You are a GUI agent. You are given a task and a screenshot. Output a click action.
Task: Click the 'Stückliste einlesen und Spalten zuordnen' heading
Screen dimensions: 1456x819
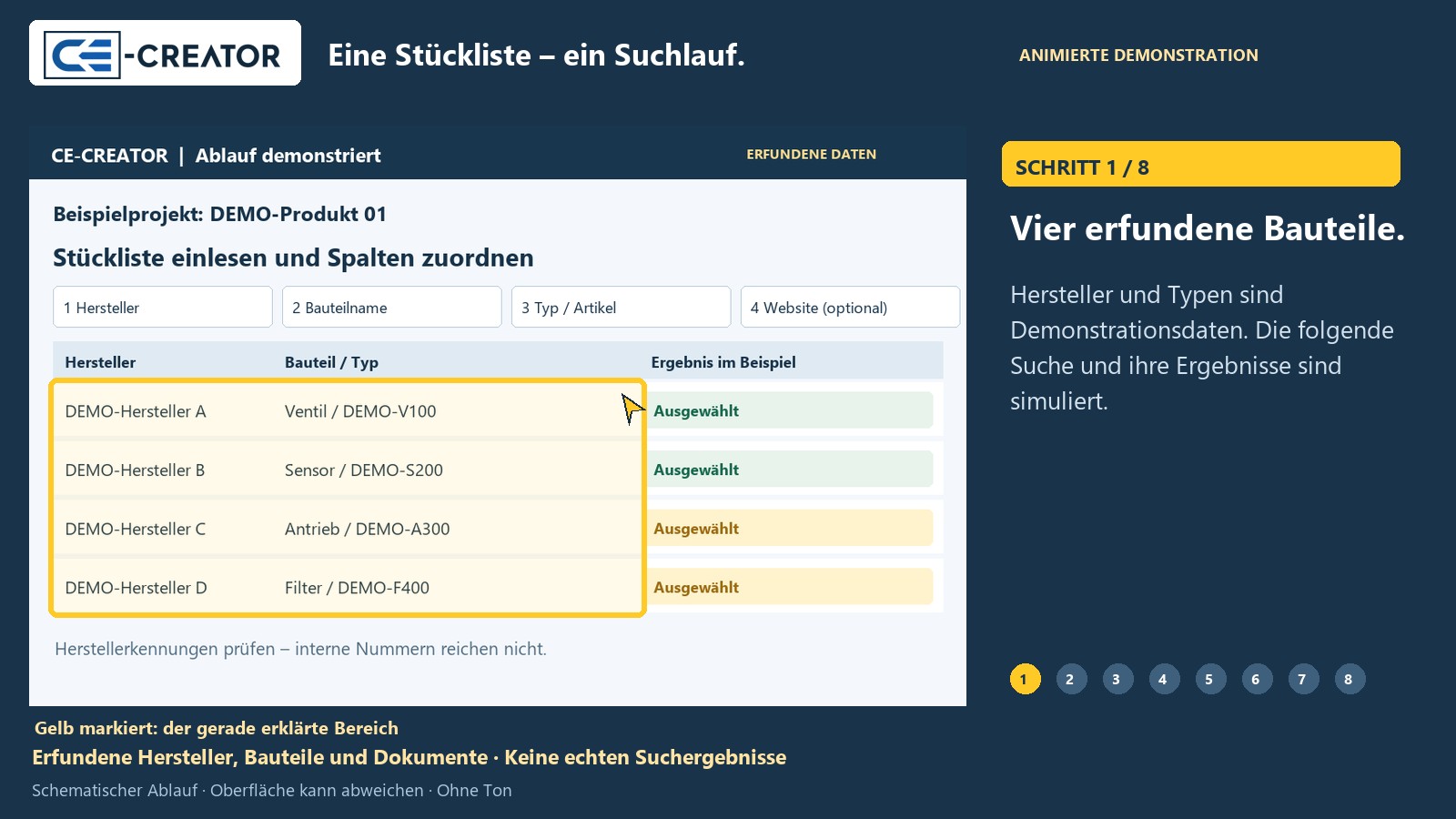pos(293,258)
